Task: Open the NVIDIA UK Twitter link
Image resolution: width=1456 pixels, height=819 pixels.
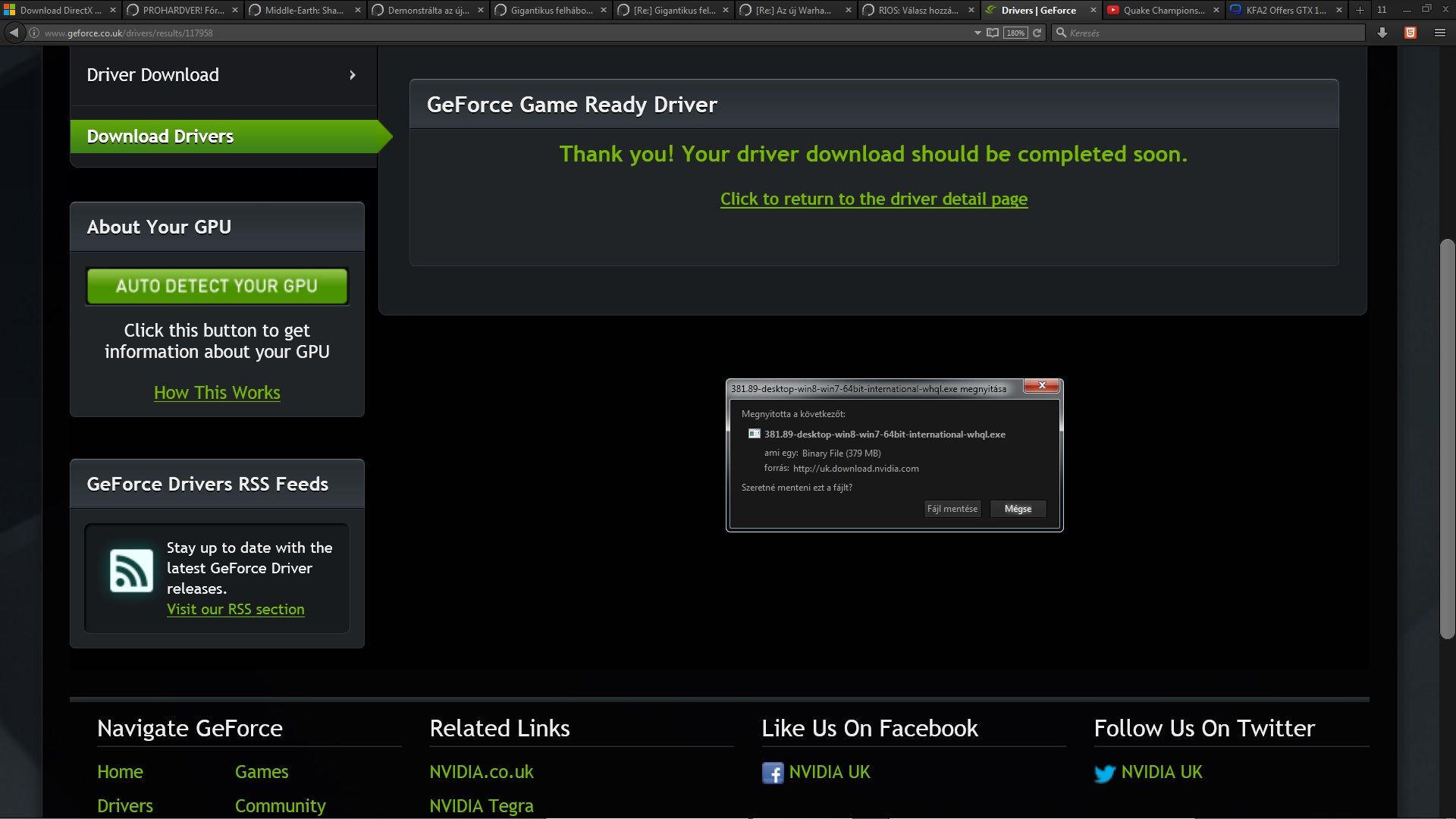Action: tap(1162, 772)
